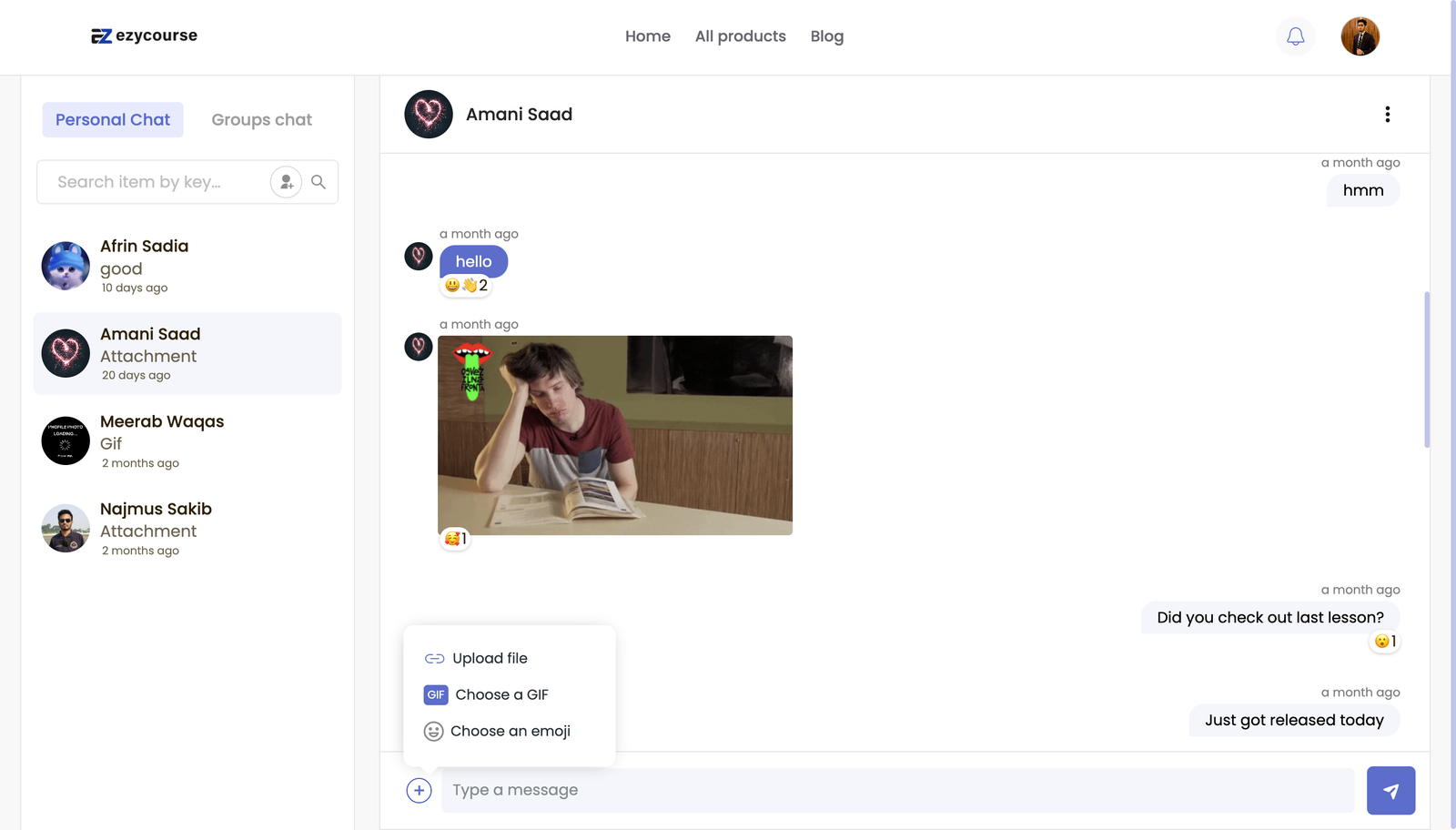1456x830 pixels.
Task: Click the notification bell icon
Action: click(x=1295, y=36)
